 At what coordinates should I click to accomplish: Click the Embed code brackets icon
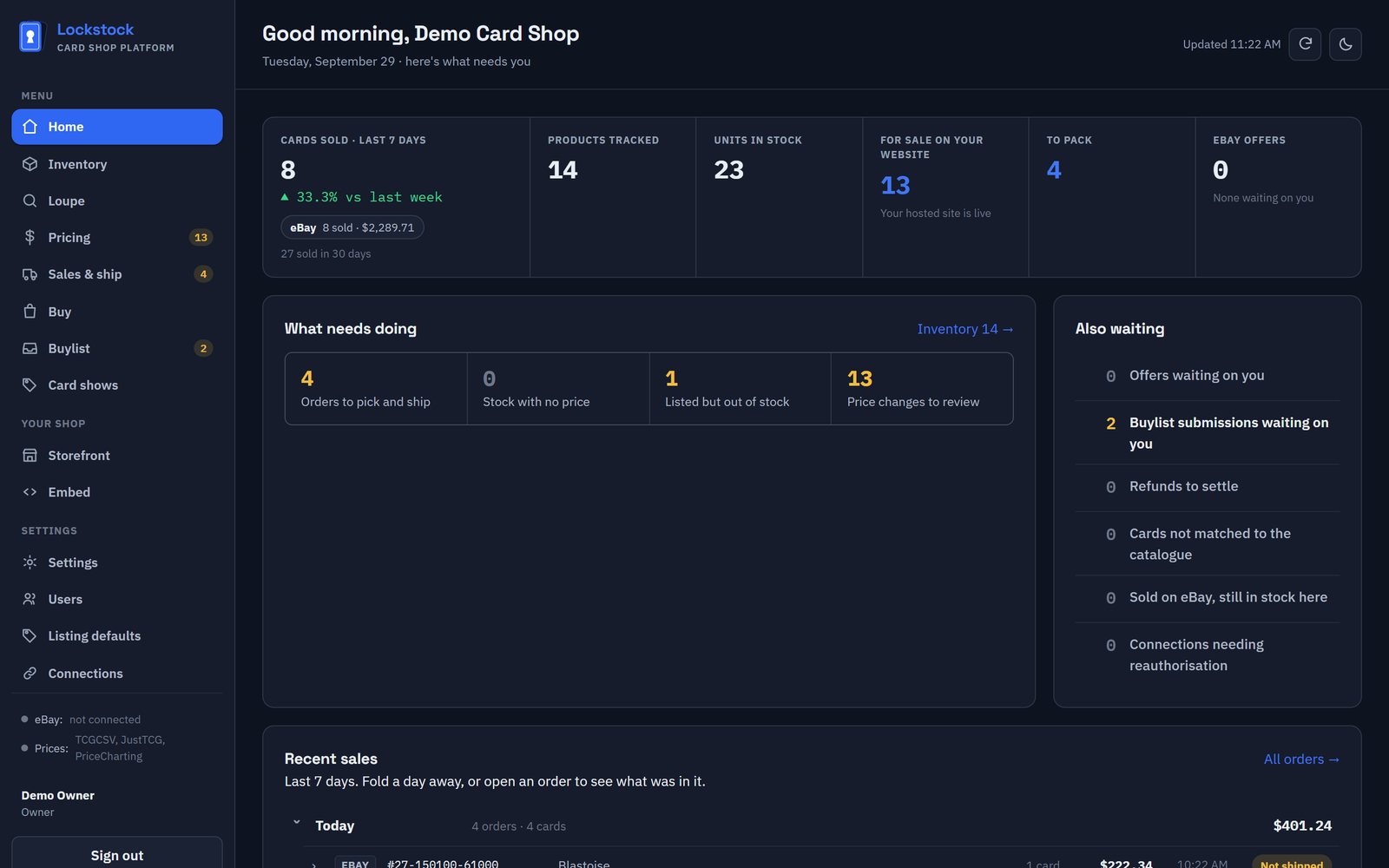(30, 492)
